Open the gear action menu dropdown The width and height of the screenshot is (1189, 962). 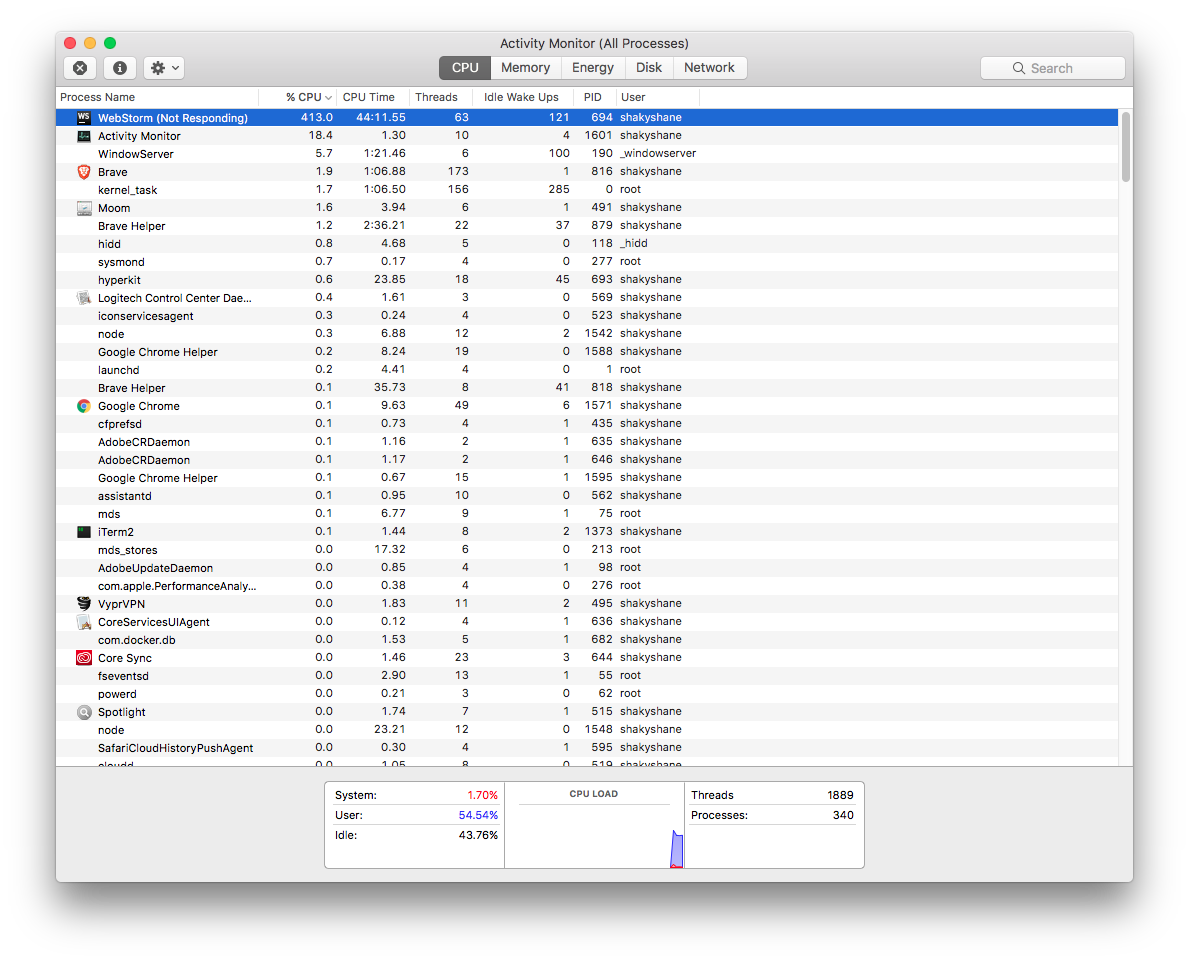165,68
